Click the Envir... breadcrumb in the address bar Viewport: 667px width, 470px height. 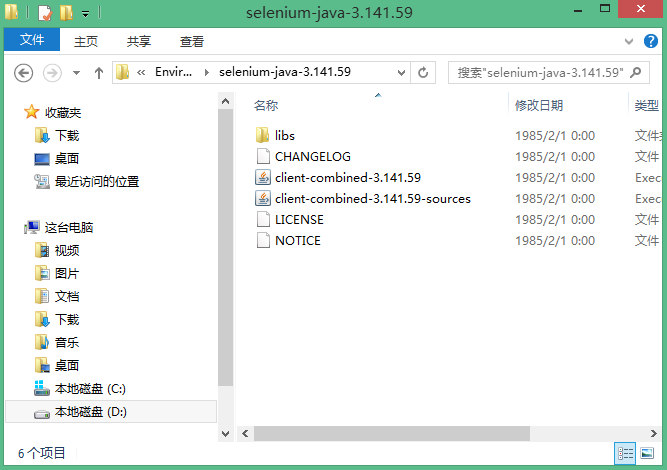click(x=173, y=72)
